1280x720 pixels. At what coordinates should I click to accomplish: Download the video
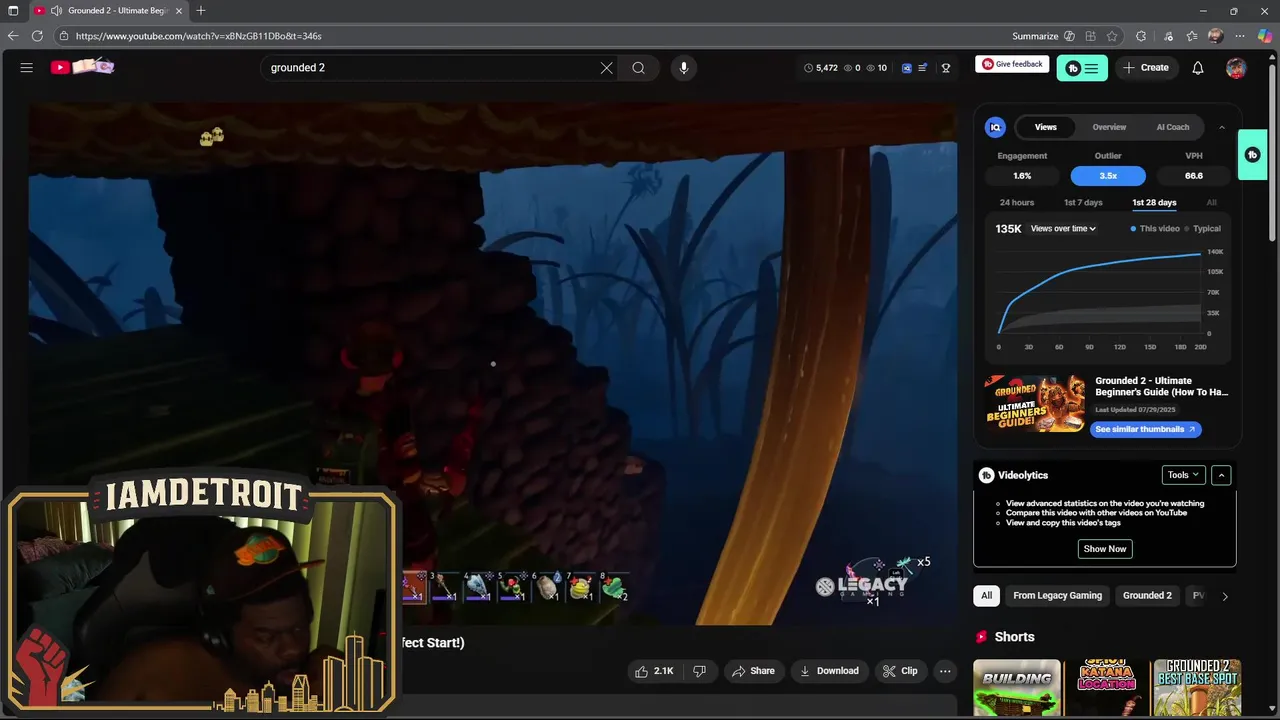coord(829,671)
